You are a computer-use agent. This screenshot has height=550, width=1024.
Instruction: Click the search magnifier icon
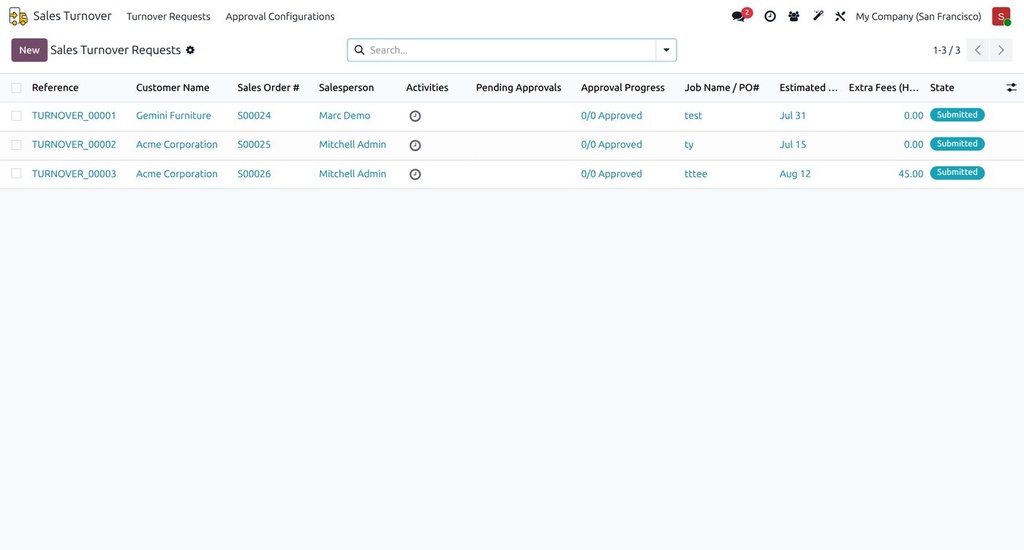359,50
